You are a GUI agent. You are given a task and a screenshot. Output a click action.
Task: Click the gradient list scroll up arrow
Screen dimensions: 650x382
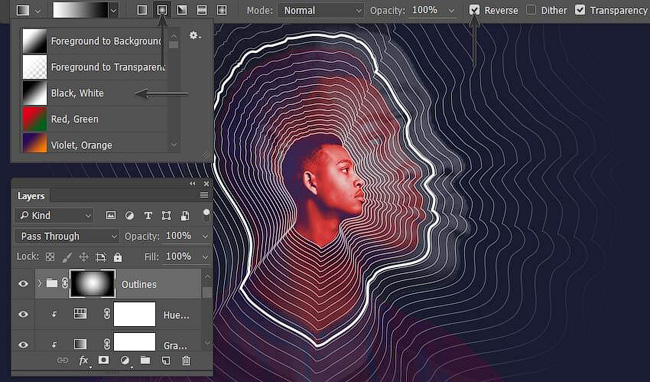point(174,36)
